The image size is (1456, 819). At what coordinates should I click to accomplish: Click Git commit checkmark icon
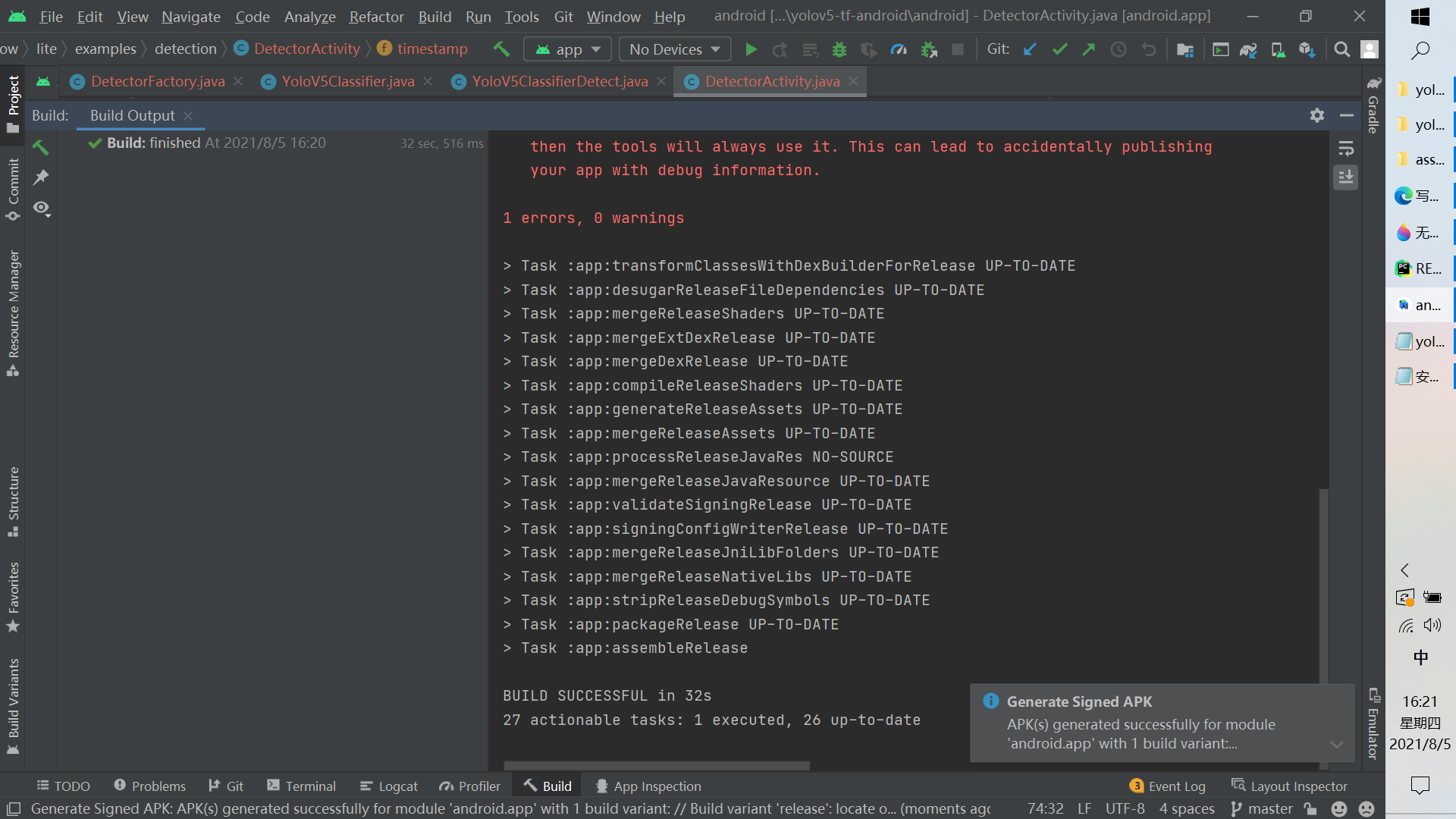[x=1059, y=49]
